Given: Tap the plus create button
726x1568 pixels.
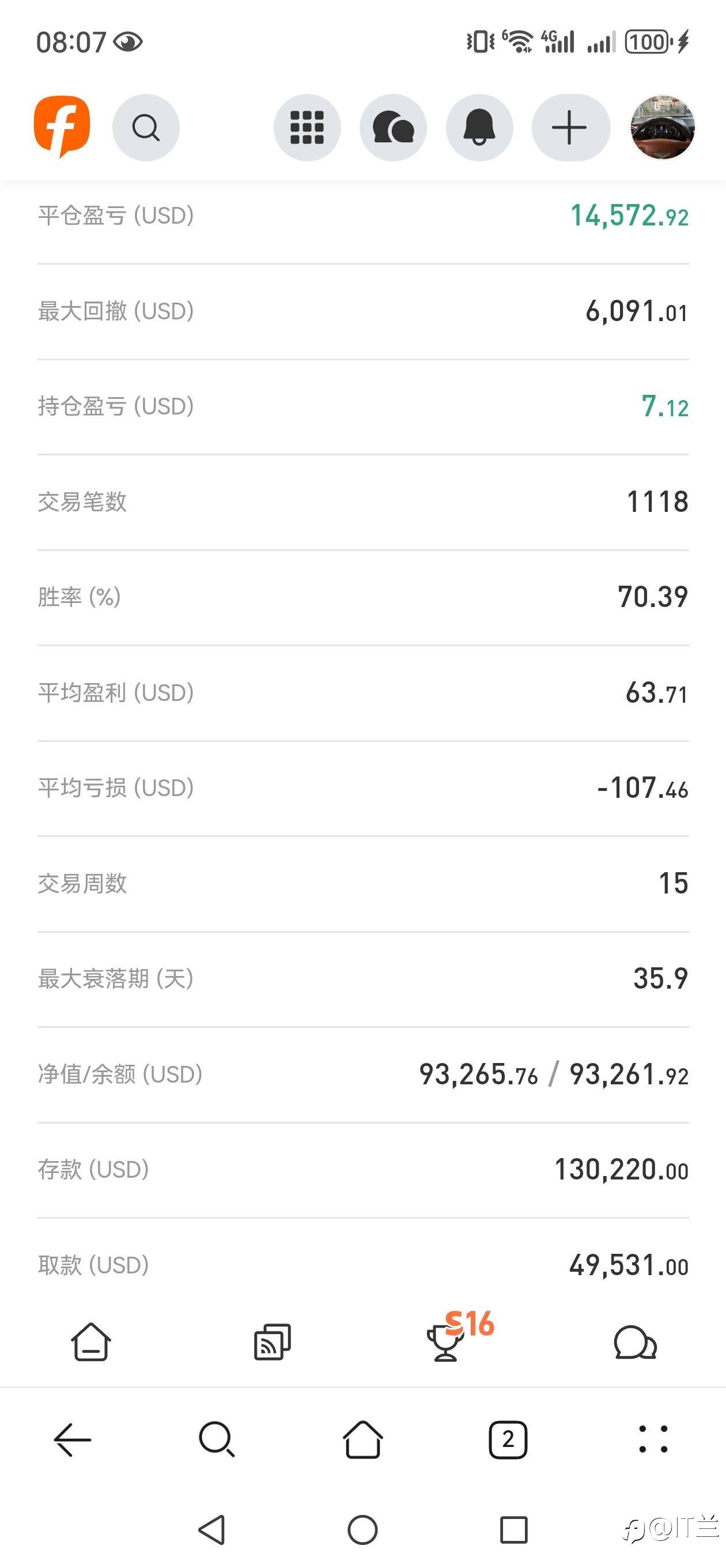Looking at the screenshot, I should coord(570,128).
